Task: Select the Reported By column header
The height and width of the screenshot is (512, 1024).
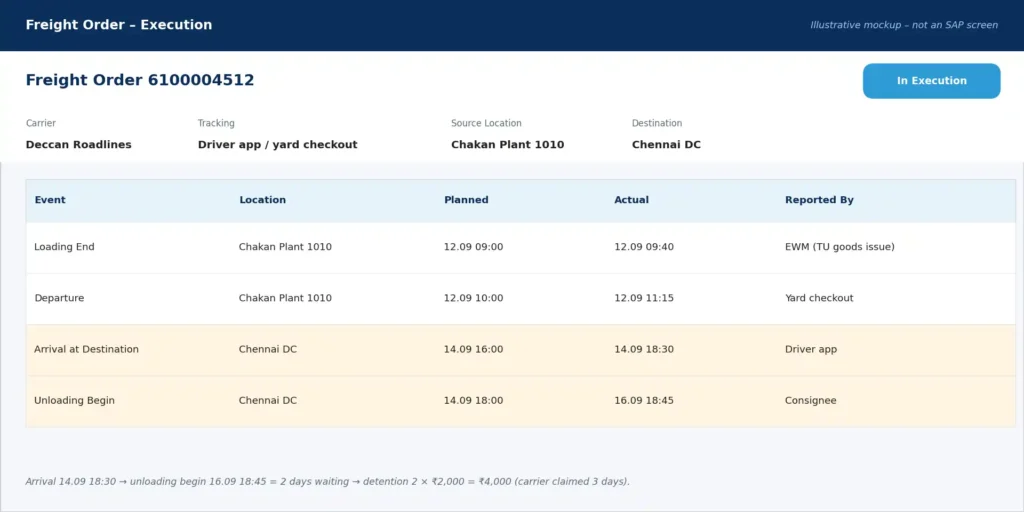Action: tap(819, 200)
